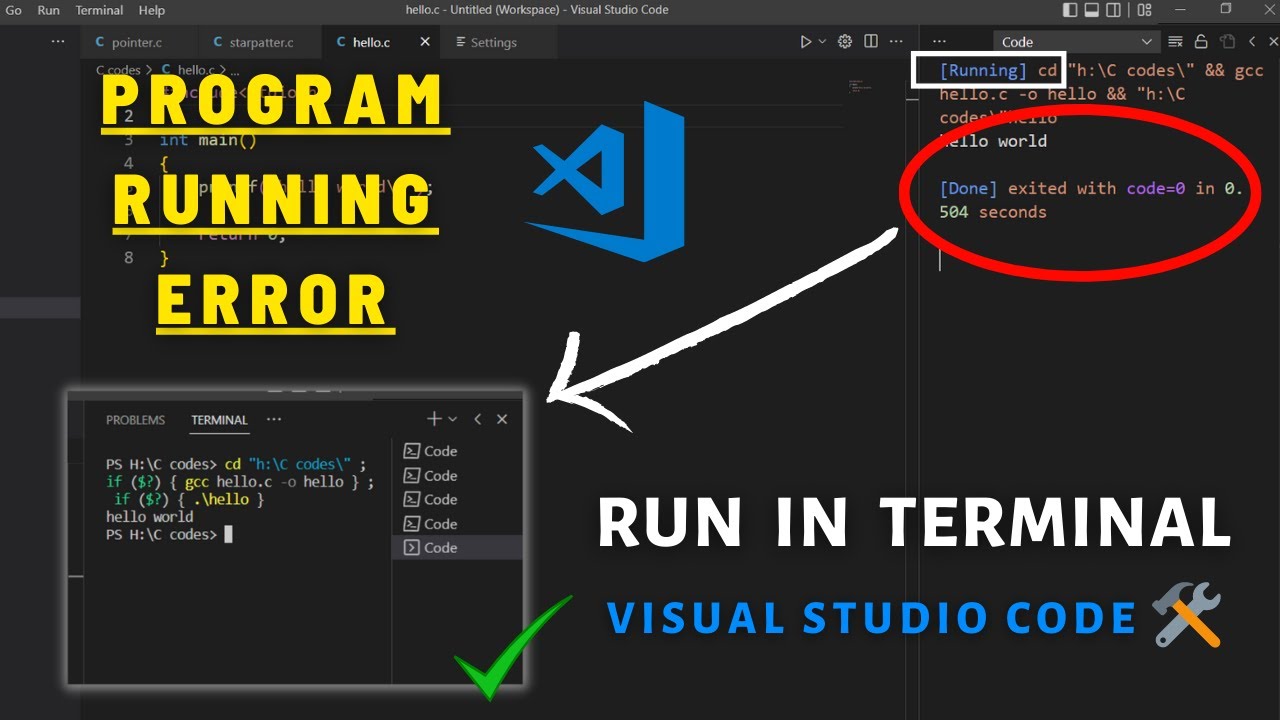Toggle the output scroll lock icon
The width and height of the screenshot is (1280, 720).
[x=1201, y=42]
